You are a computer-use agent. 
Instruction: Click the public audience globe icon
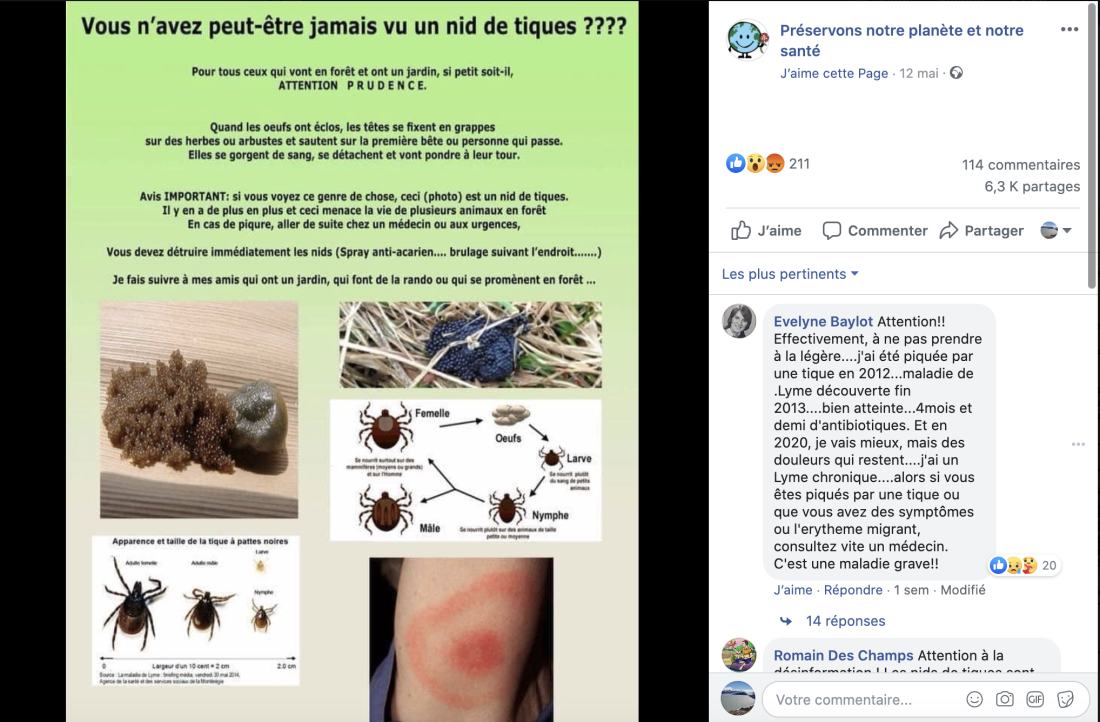956,73
